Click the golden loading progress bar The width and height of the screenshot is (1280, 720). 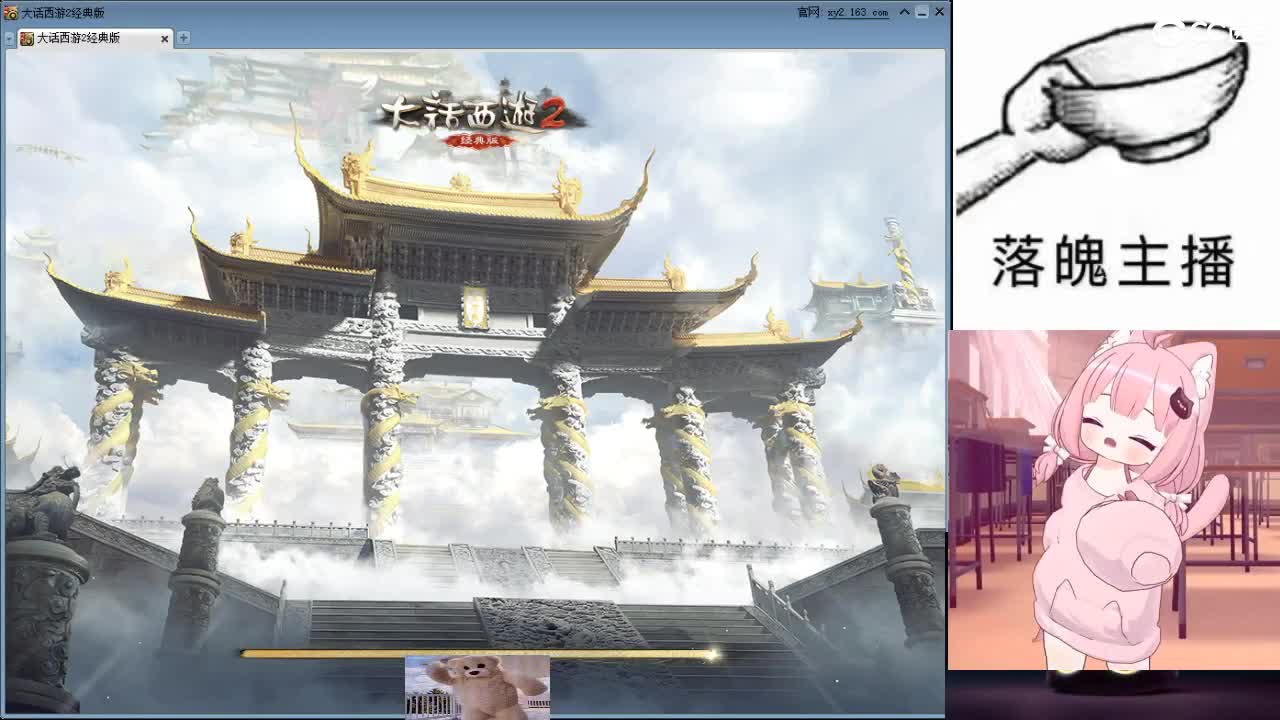[479, 654]
